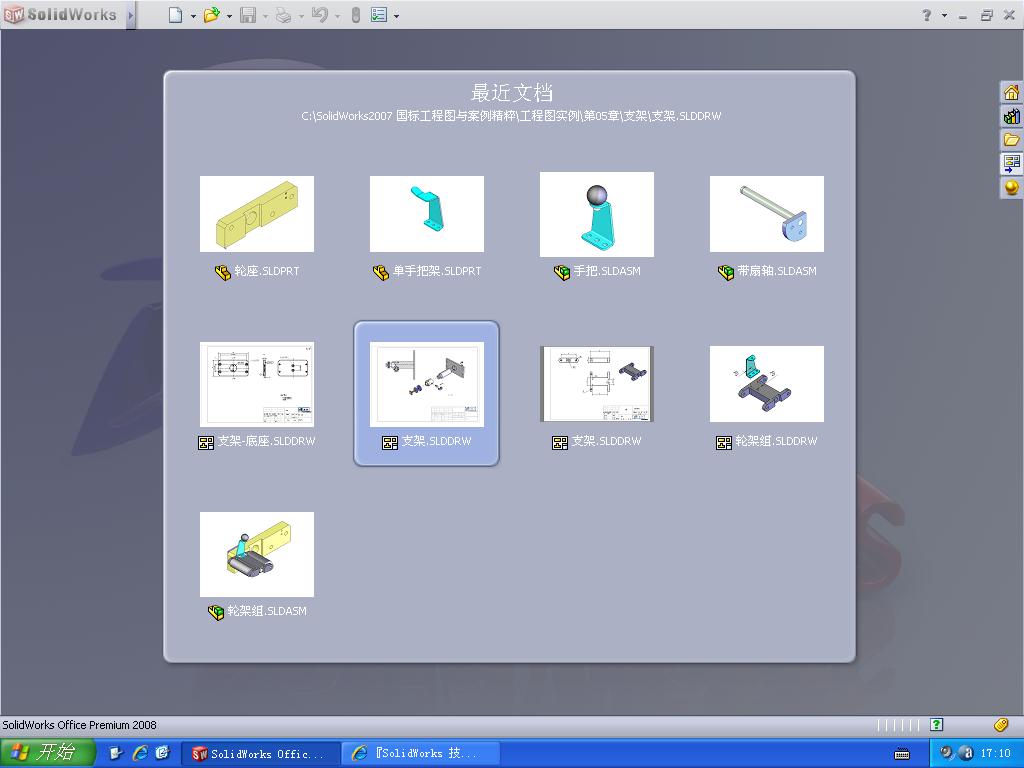Click the 带扇轴.SLDASM file name

[x=776, y=271]
